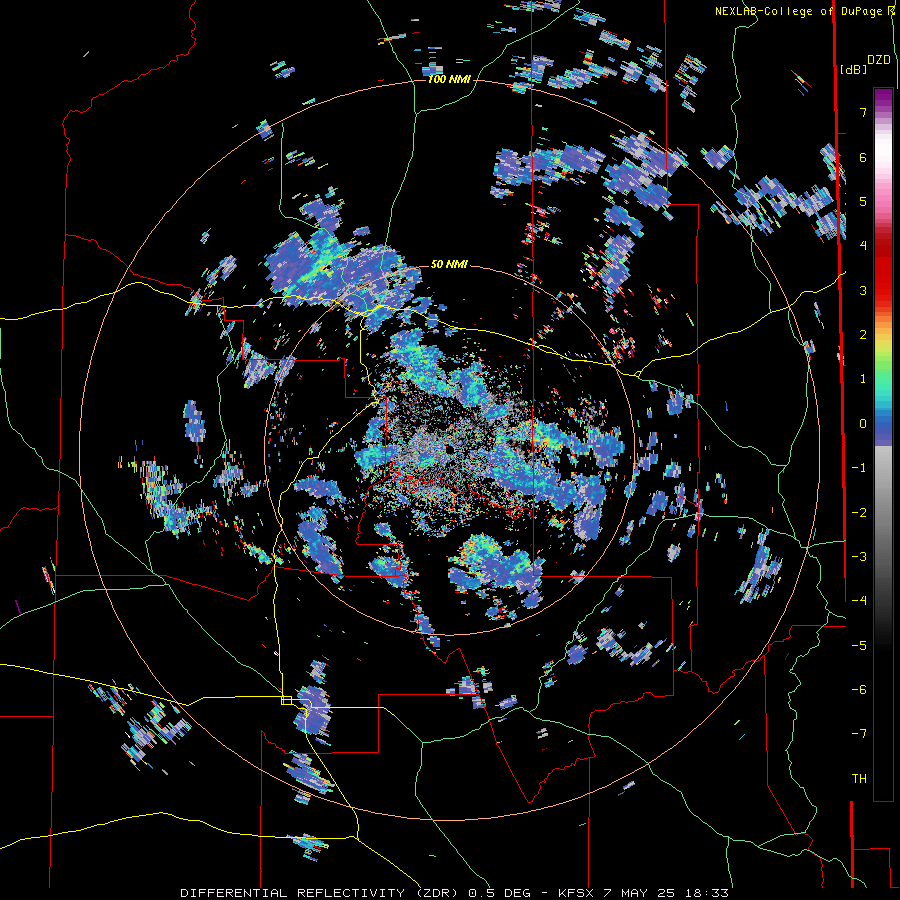Select the 2 value on the color scale

pos(863,335)
